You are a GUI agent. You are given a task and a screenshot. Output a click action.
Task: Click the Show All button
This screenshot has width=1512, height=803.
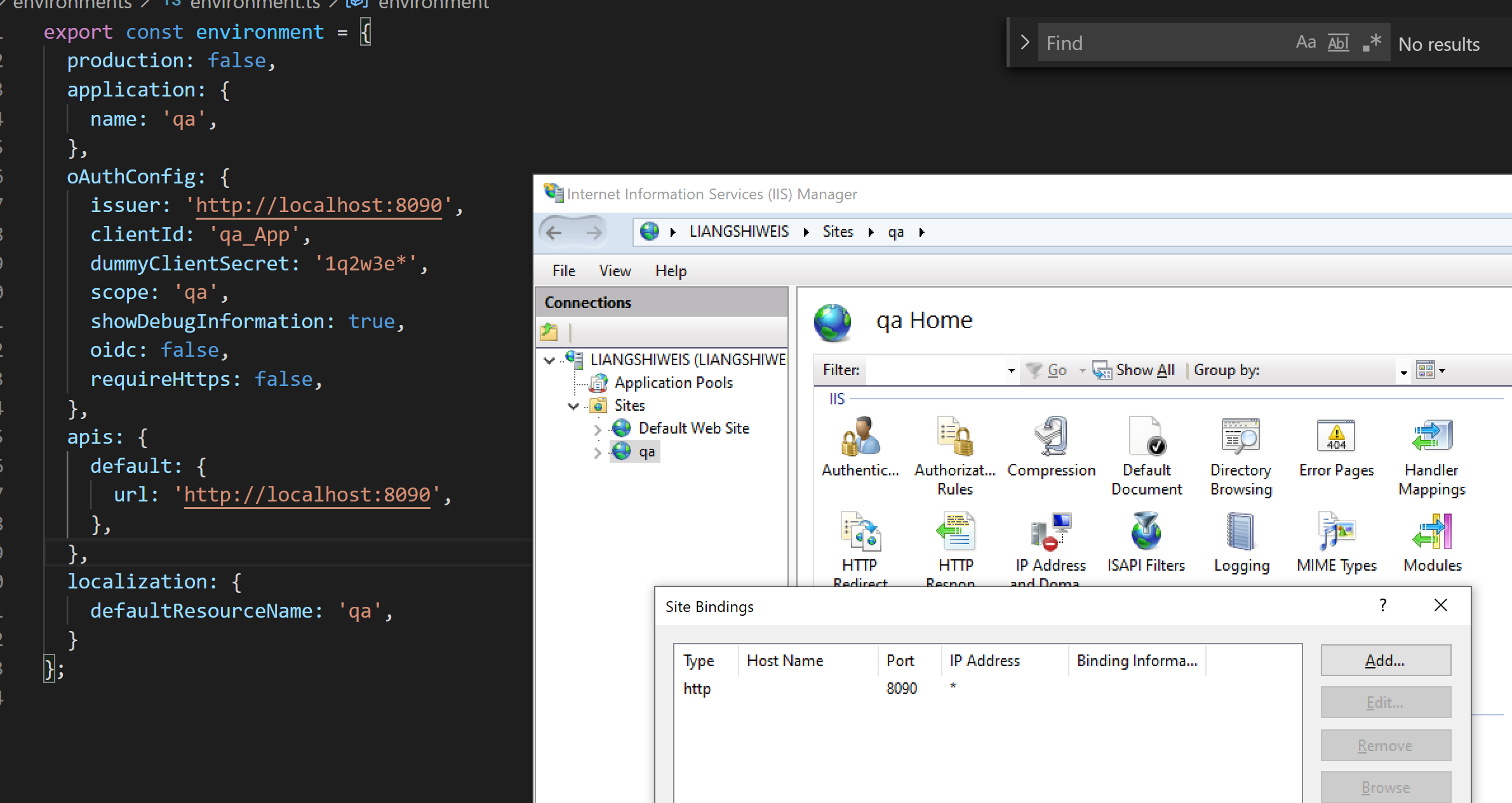(1134, 370)
